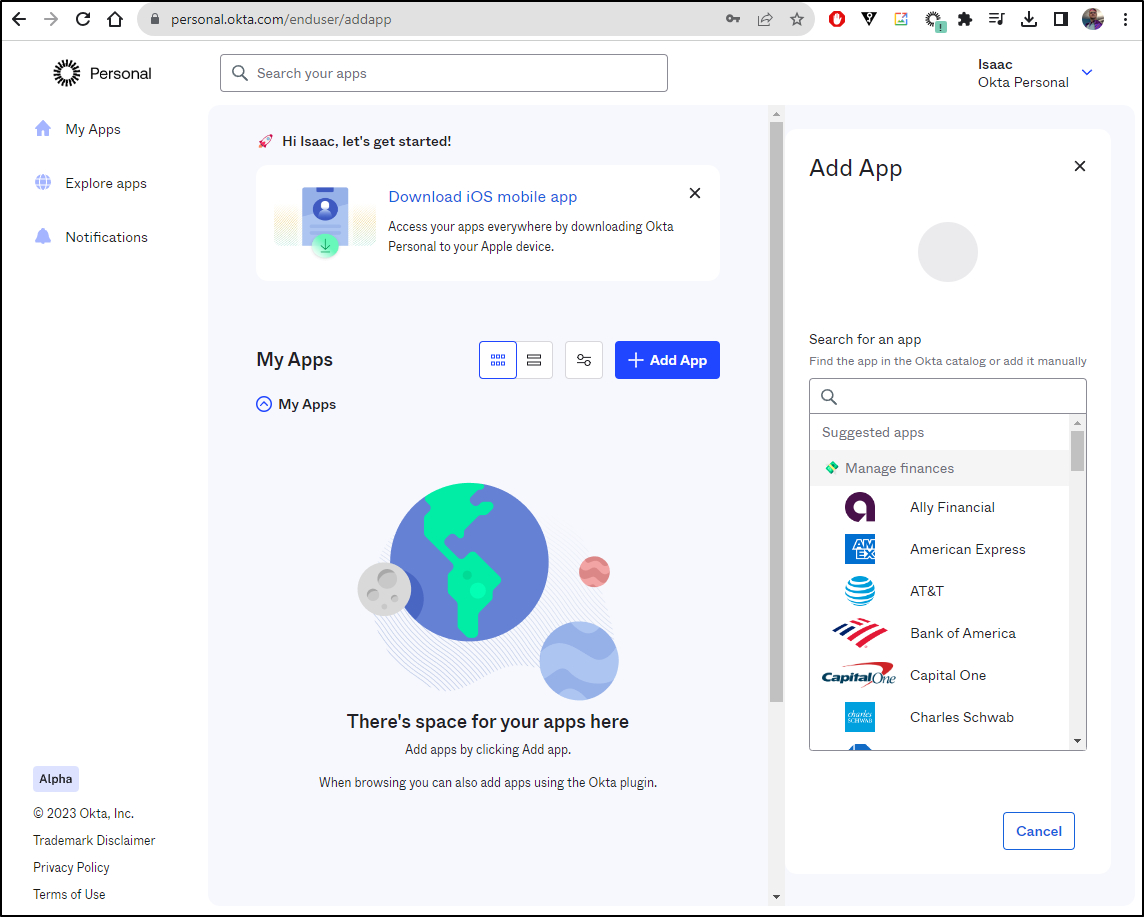1144x917 pixels.
Task: Collapse the My Apps section chevron
Action: click(x=264, y=404)
